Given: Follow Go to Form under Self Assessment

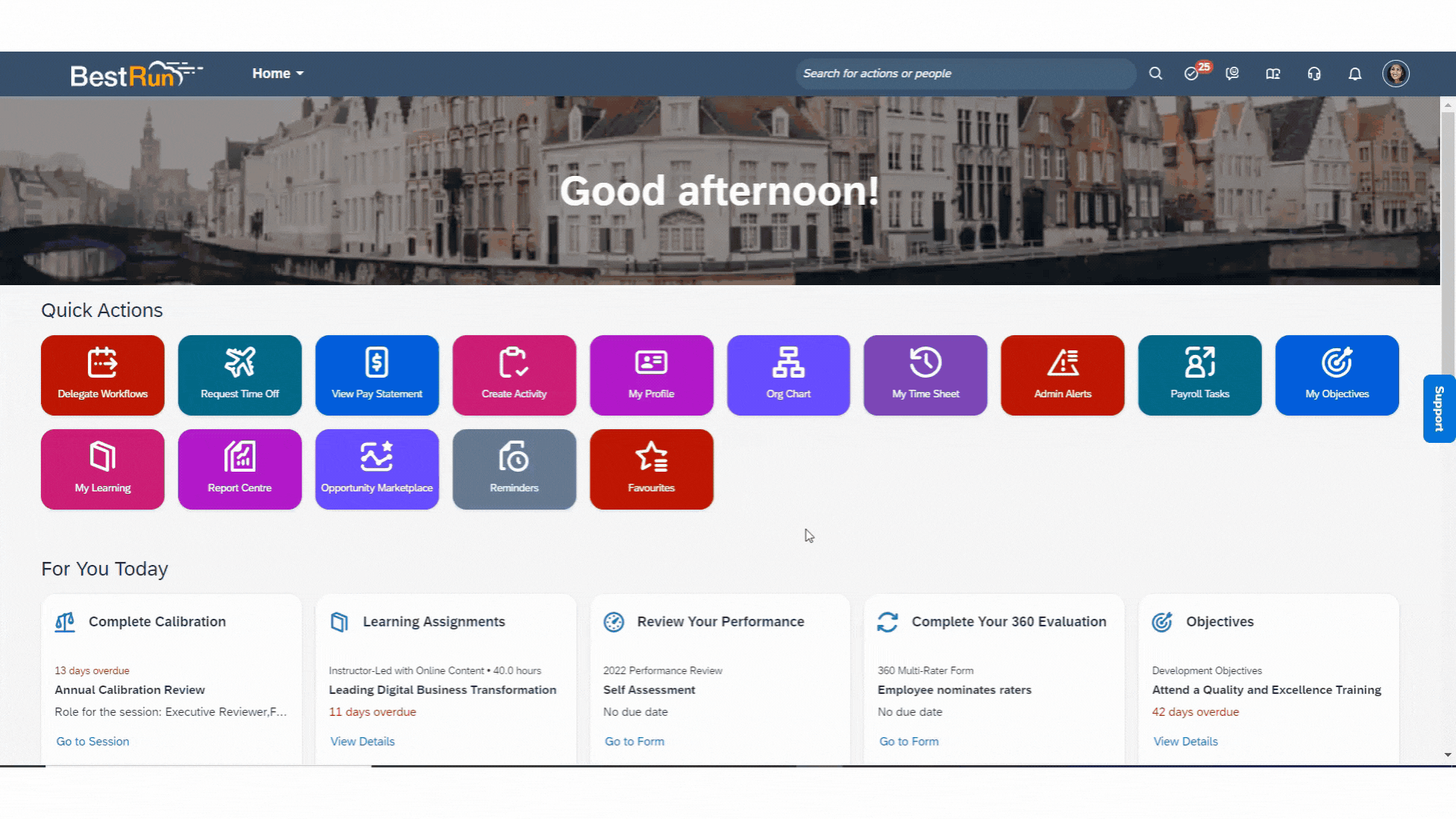Looking at the screenshot, I should pyautogui.click(x=635, y=742).
